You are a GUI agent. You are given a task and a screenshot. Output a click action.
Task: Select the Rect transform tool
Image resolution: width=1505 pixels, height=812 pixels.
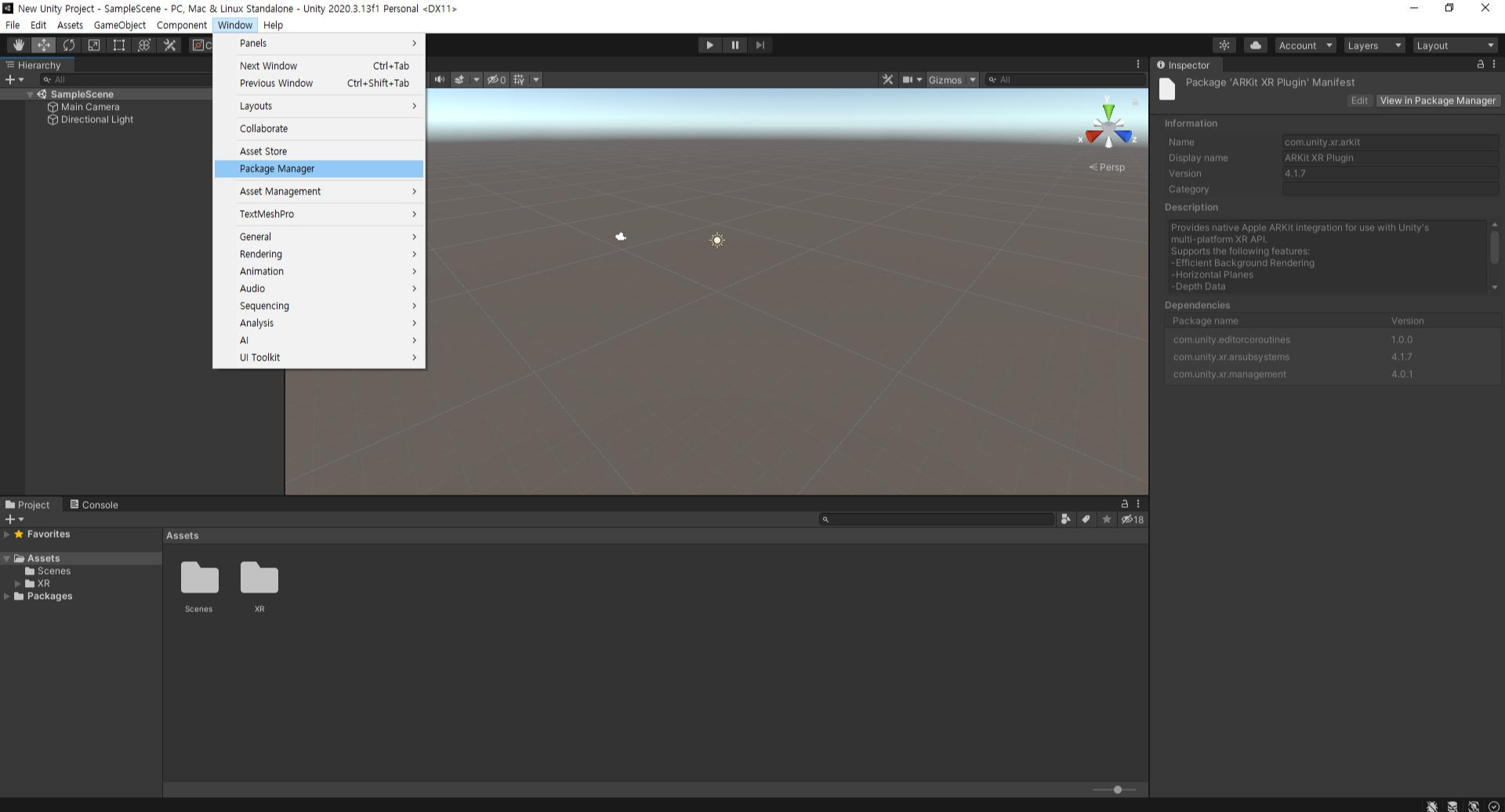coord(119,45)
